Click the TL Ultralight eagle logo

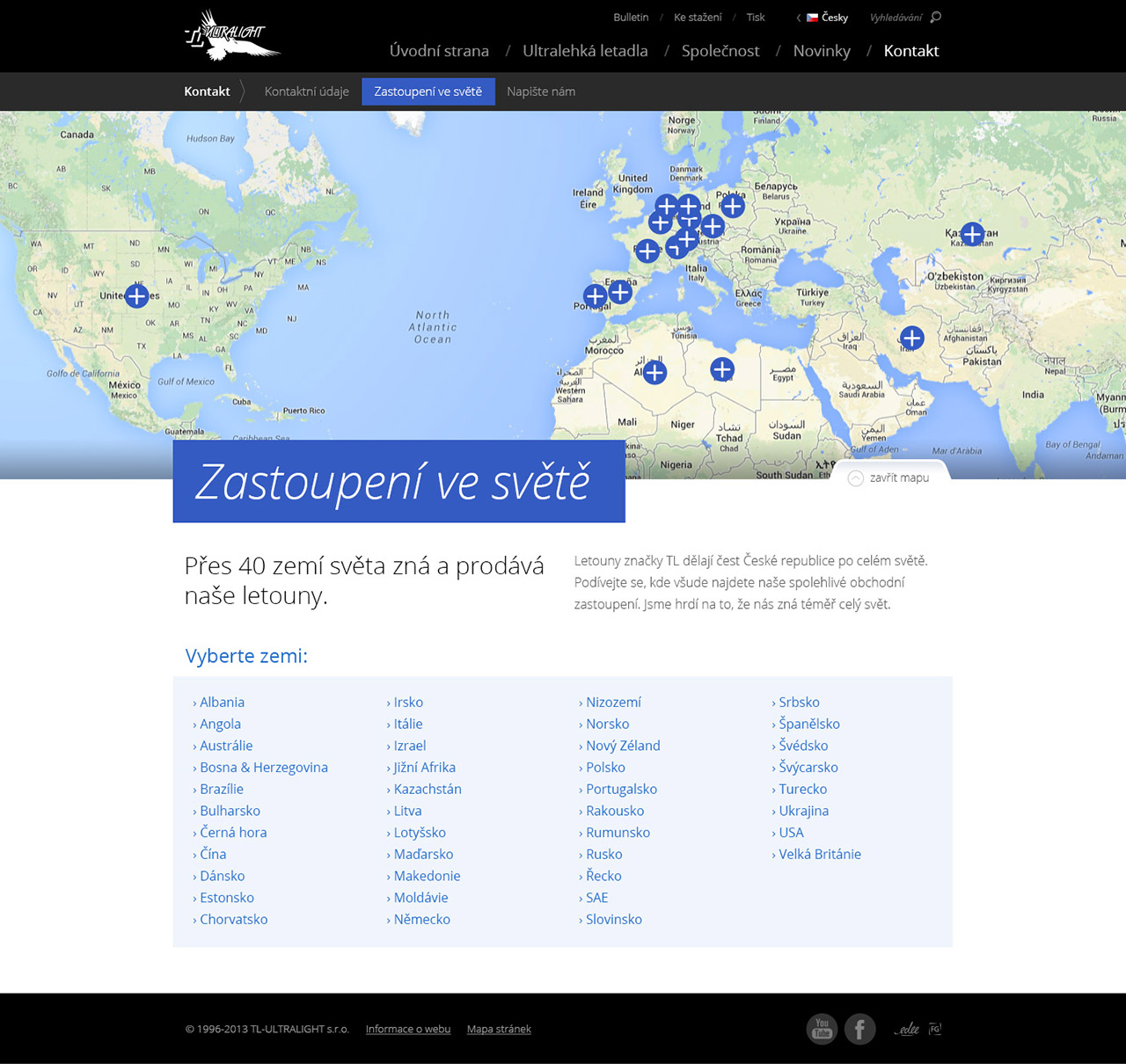(x=232, y=35)
